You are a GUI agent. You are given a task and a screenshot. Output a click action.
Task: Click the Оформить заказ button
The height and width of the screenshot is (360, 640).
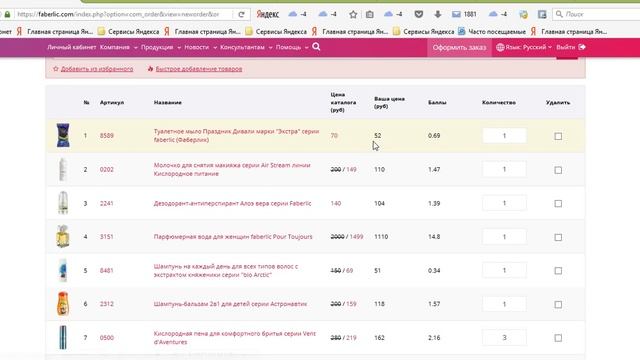click(x=459, y=47)
